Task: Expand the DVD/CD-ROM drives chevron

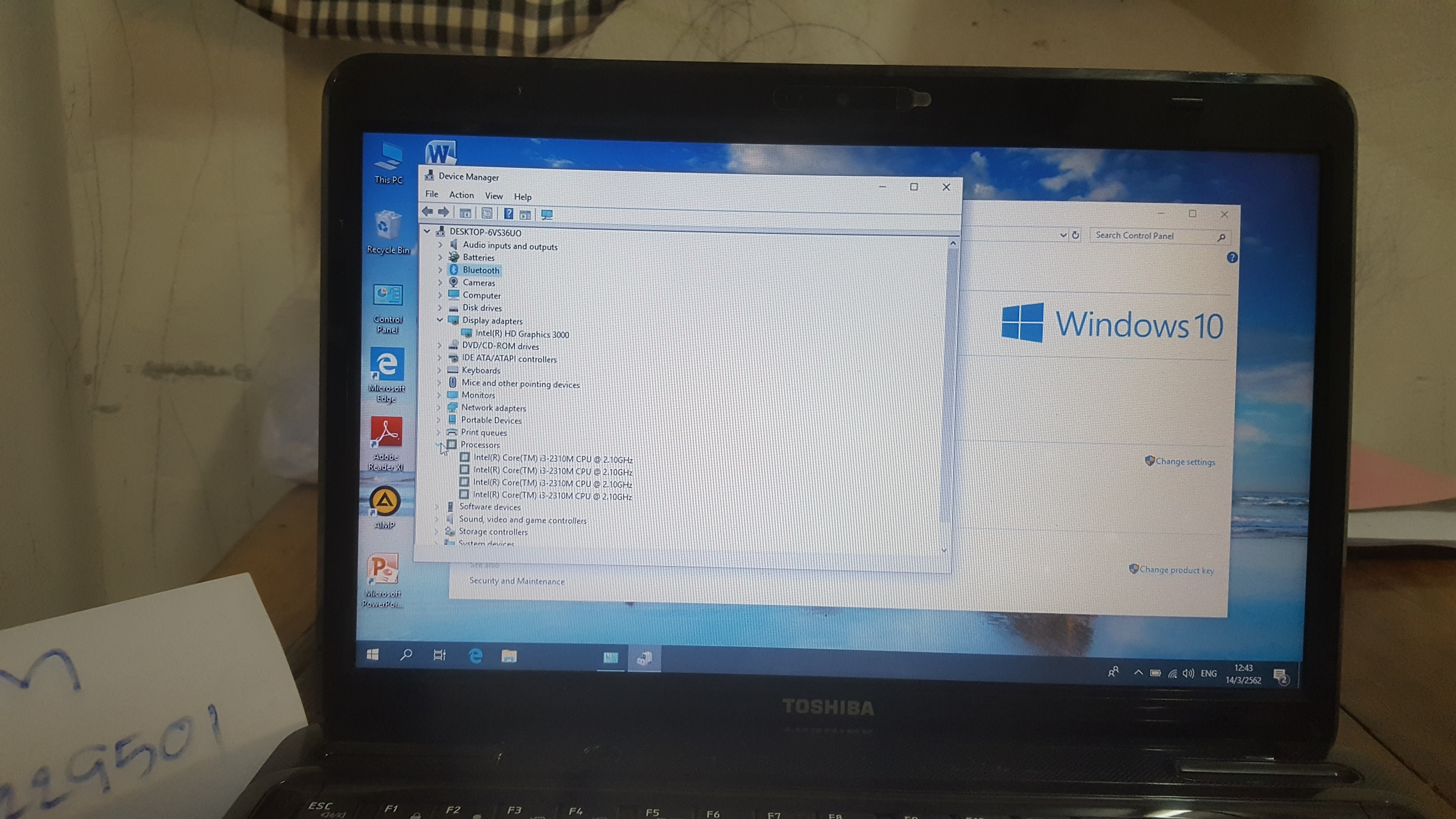Action: click(439, 345)
